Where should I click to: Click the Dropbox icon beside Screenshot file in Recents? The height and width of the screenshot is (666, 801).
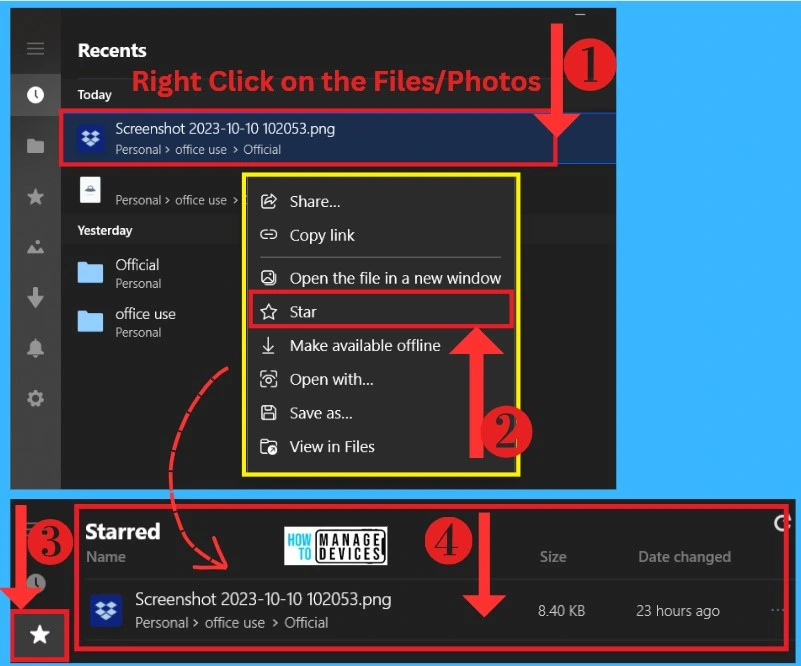(x=90, y=138)
